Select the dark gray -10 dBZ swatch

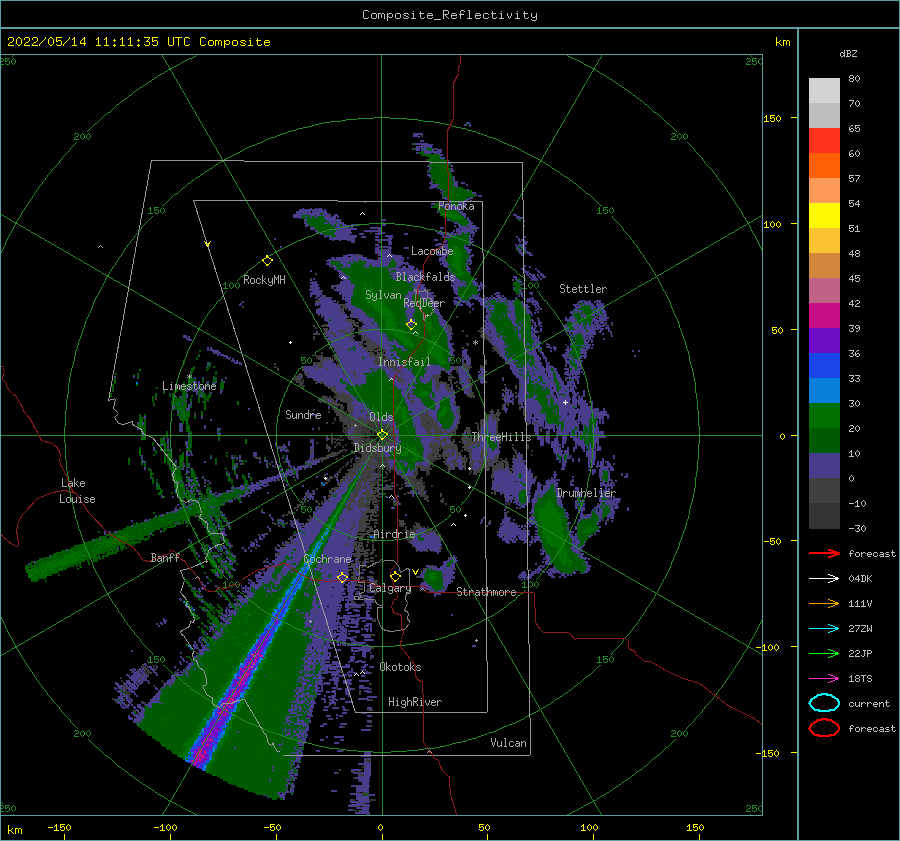coord(824,515)
